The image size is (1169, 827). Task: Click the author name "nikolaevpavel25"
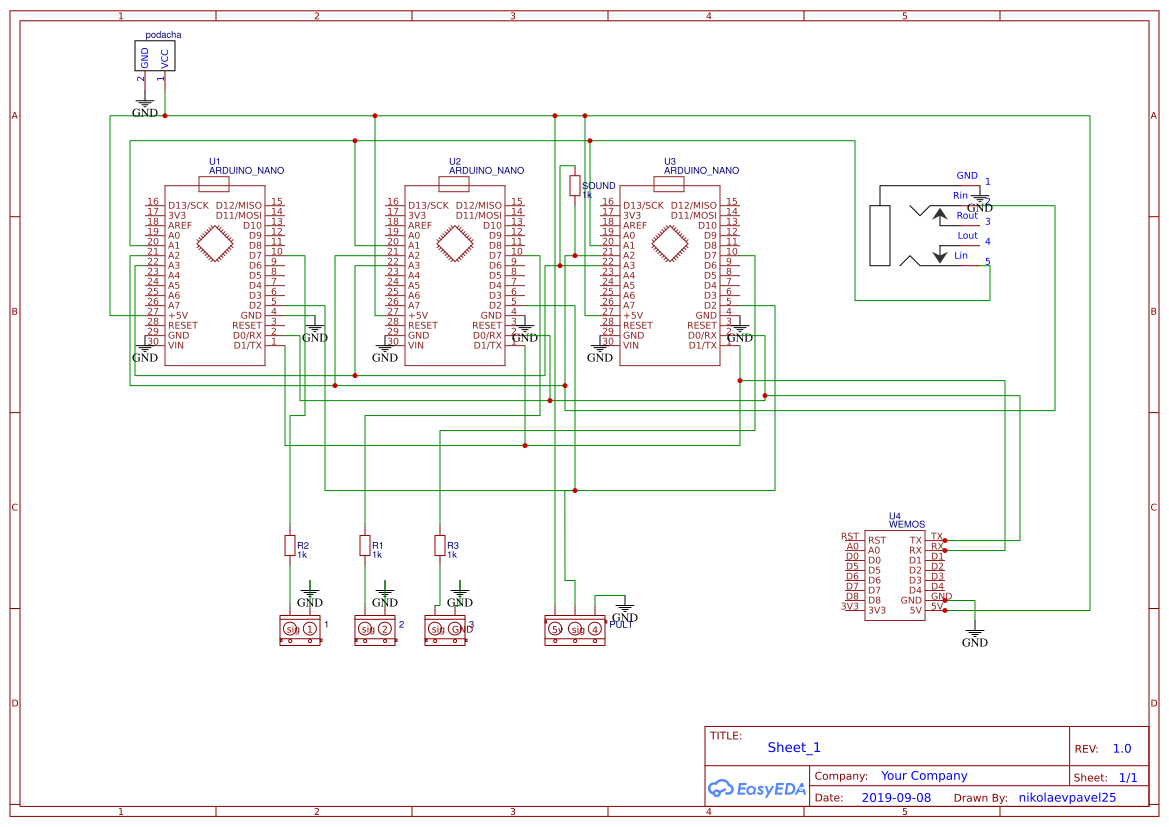point(1068,797)
